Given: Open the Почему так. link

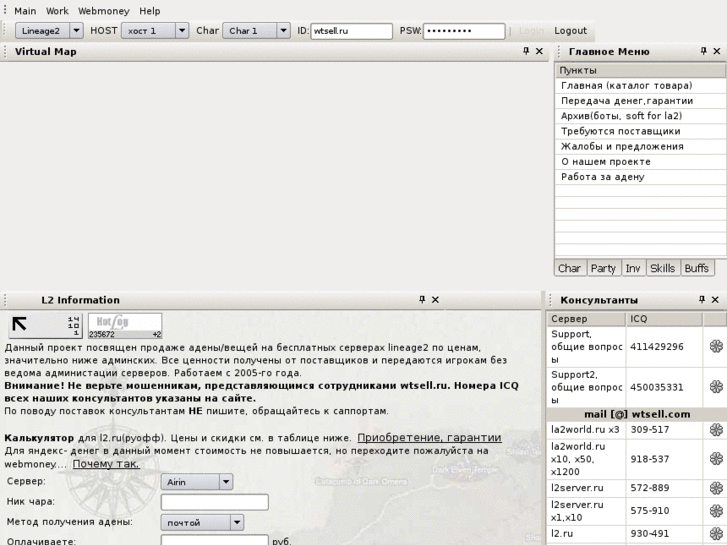Looking at the screenshot, I should pos(106,464).
